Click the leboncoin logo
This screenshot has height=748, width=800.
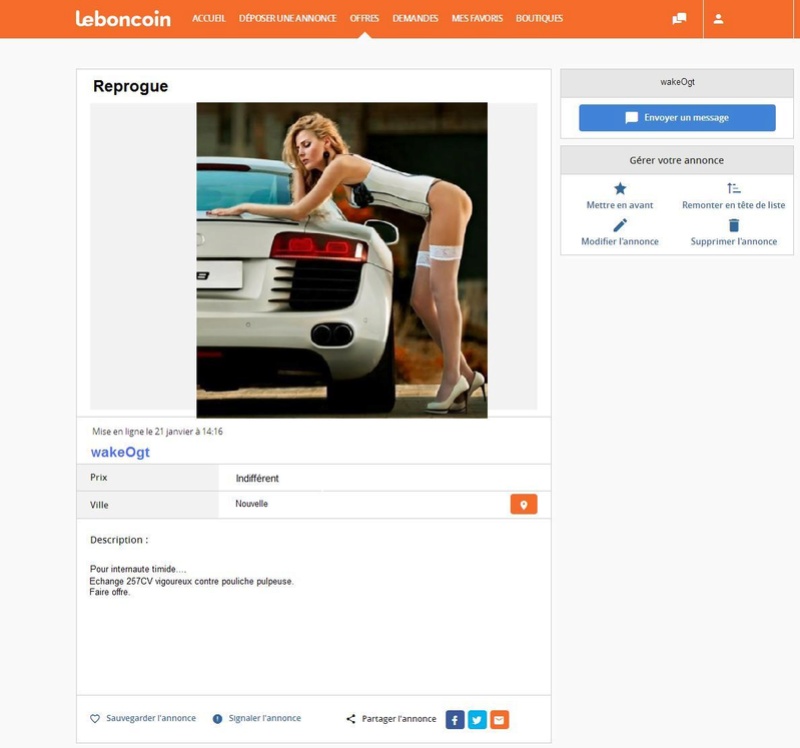click(x=123, y=18)
